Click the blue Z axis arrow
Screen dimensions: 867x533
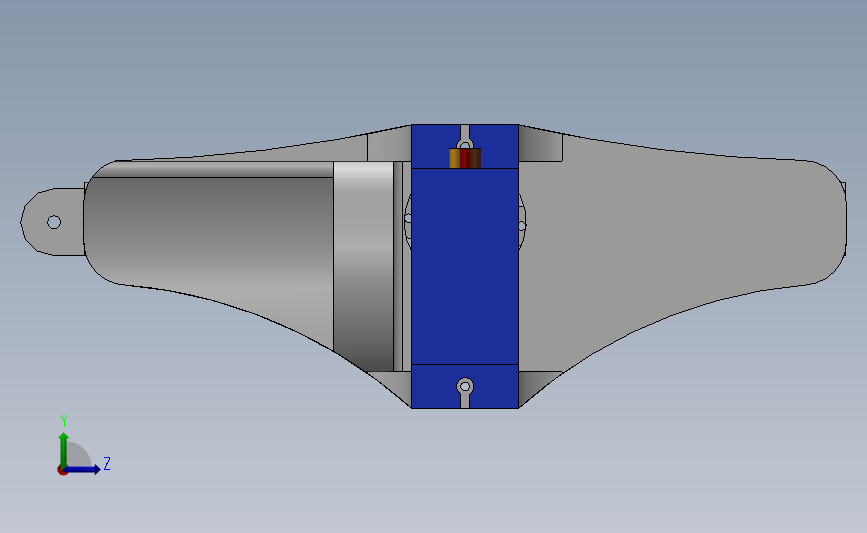pos(83,469)
